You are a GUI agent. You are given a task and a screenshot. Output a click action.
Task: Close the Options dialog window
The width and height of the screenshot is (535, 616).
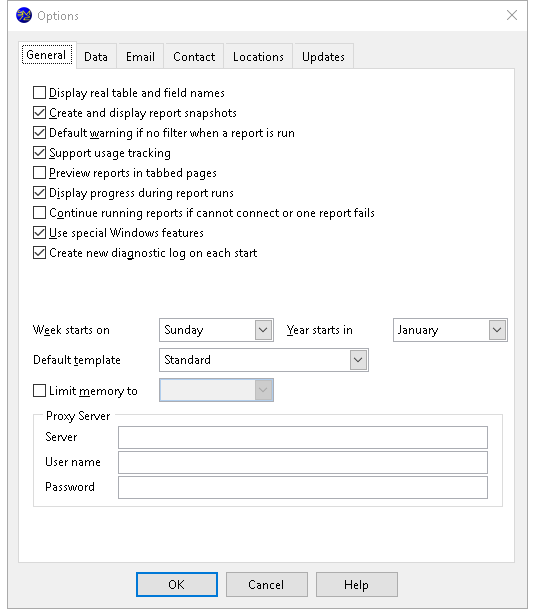pos(511,15)
